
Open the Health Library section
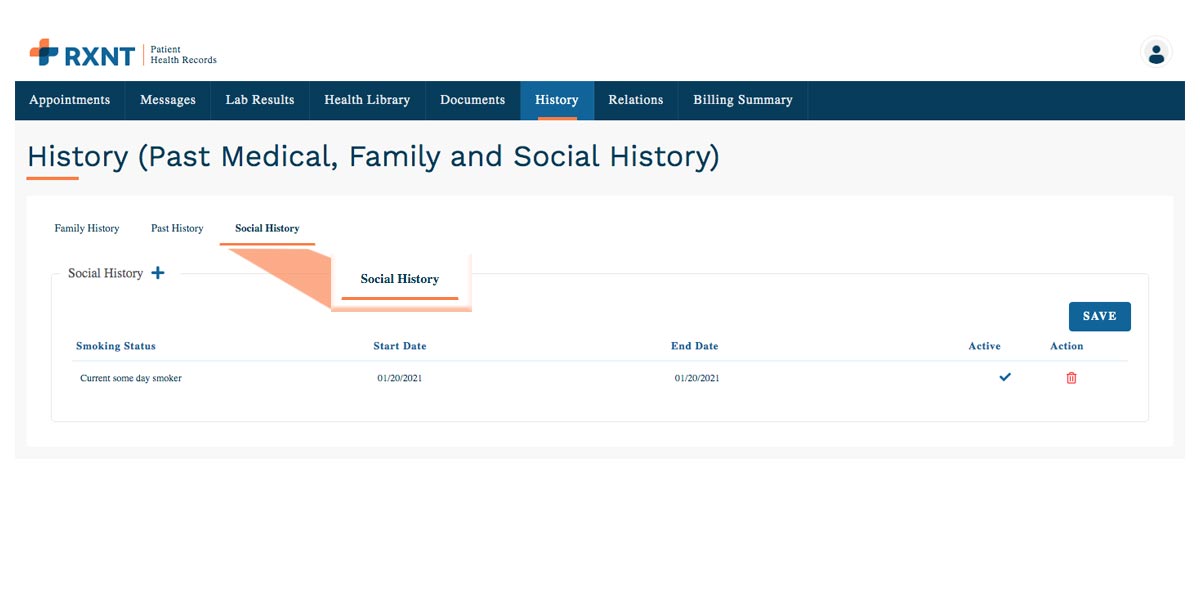point(367,100)
